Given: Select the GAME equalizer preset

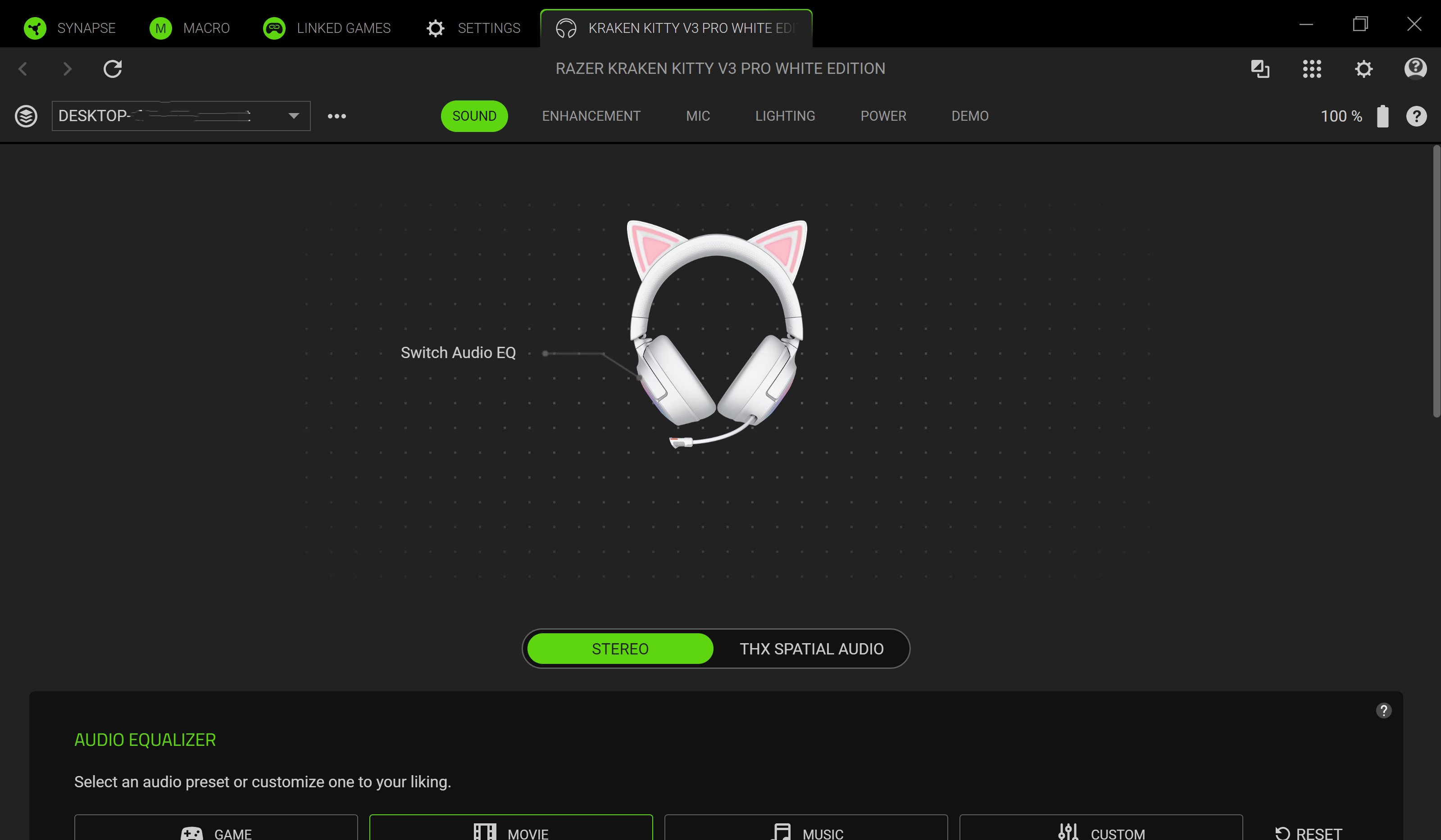Looking at the screenshot, I should click(216, 828).
